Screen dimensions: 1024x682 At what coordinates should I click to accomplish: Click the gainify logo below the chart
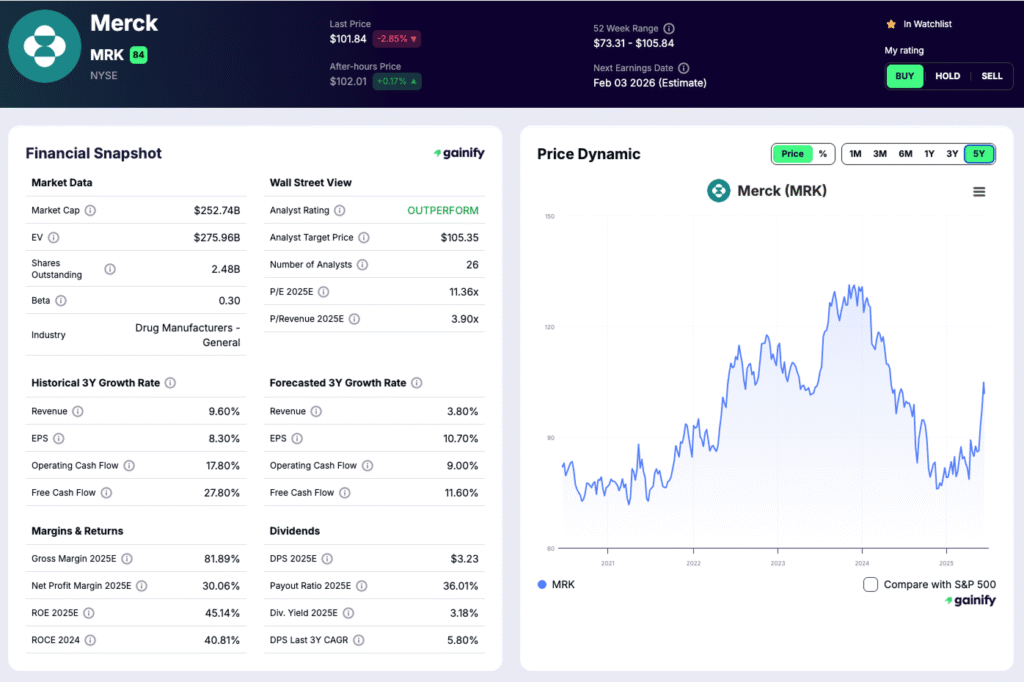coord(971,601)
